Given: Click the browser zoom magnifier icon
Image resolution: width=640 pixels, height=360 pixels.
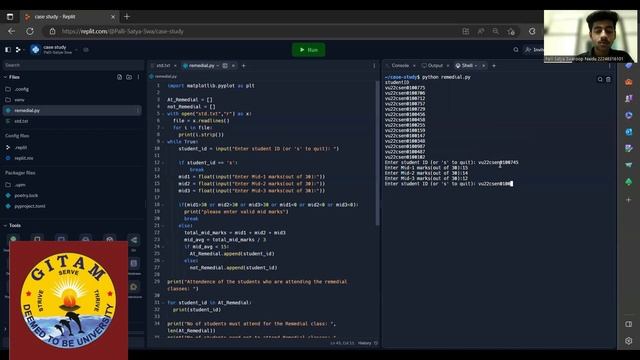Looking at the screenshot, I should [496, 31].
